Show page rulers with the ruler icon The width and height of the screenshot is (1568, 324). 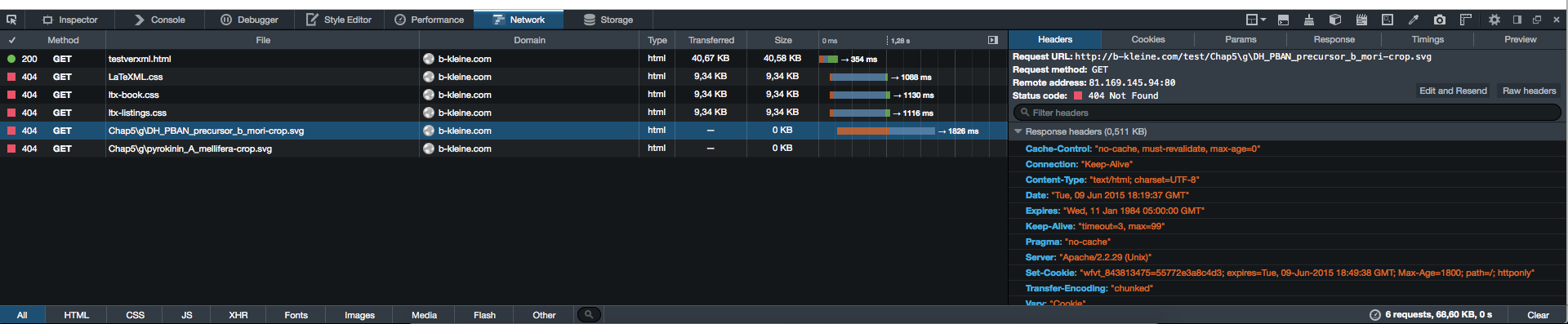click(x=1466, y=20)
